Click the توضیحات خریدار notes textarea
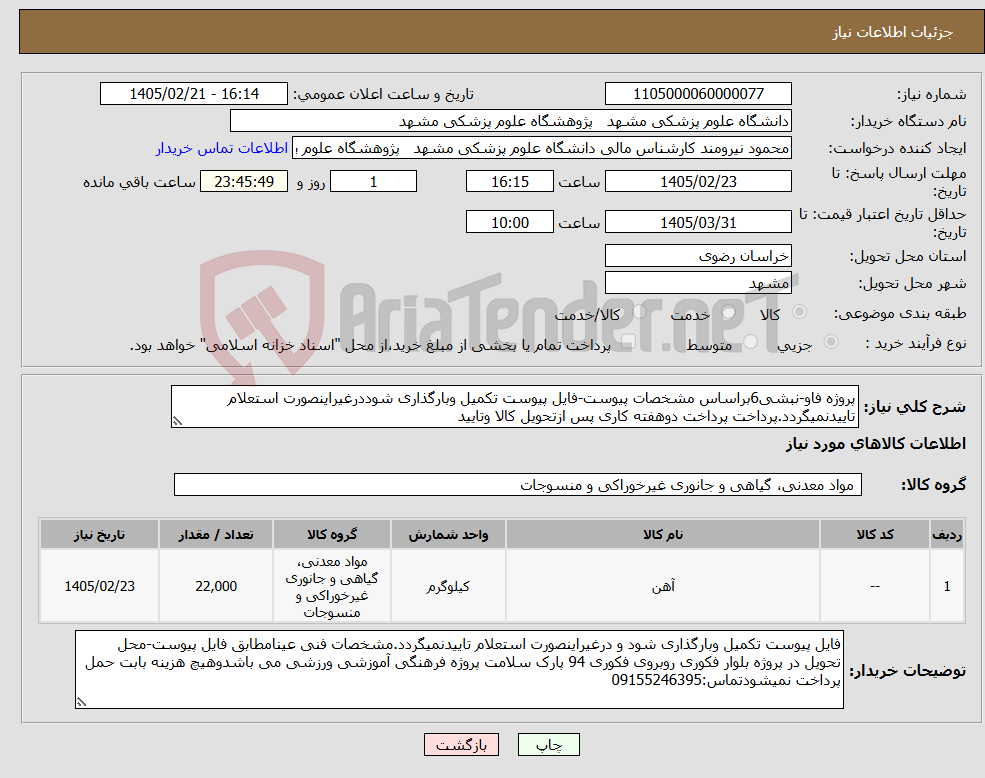985x778 pixels. point(459,669)
